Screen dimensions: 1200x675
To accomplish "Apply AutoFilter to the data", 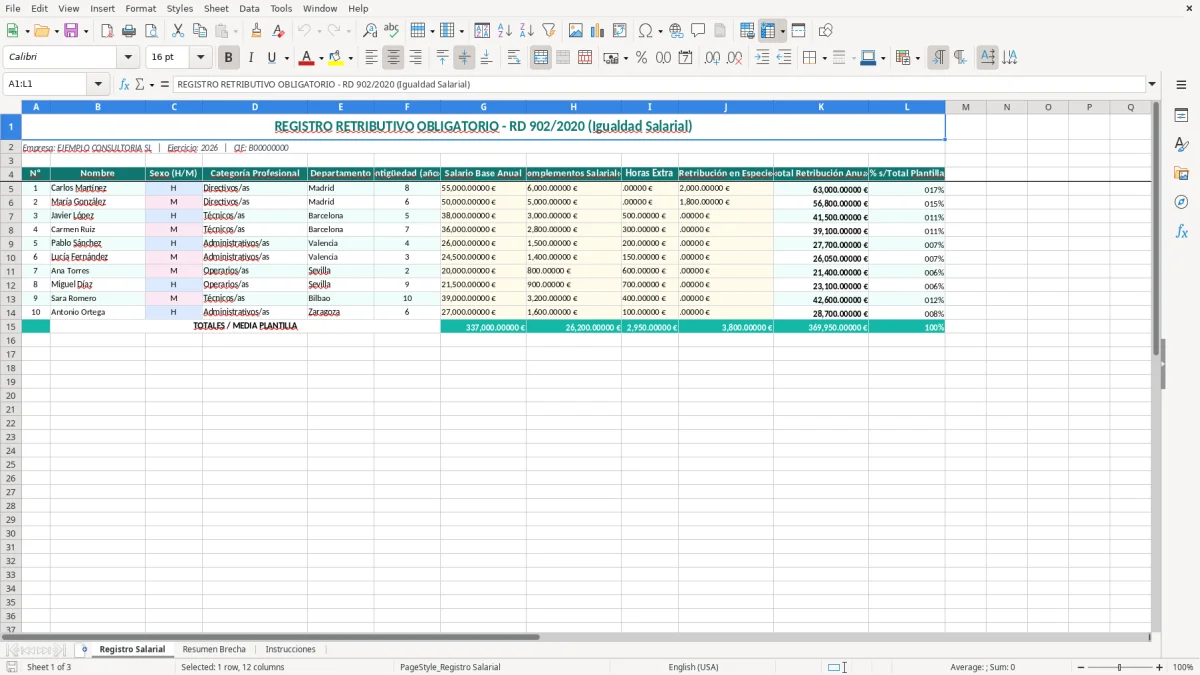I will tap(549, 31).
